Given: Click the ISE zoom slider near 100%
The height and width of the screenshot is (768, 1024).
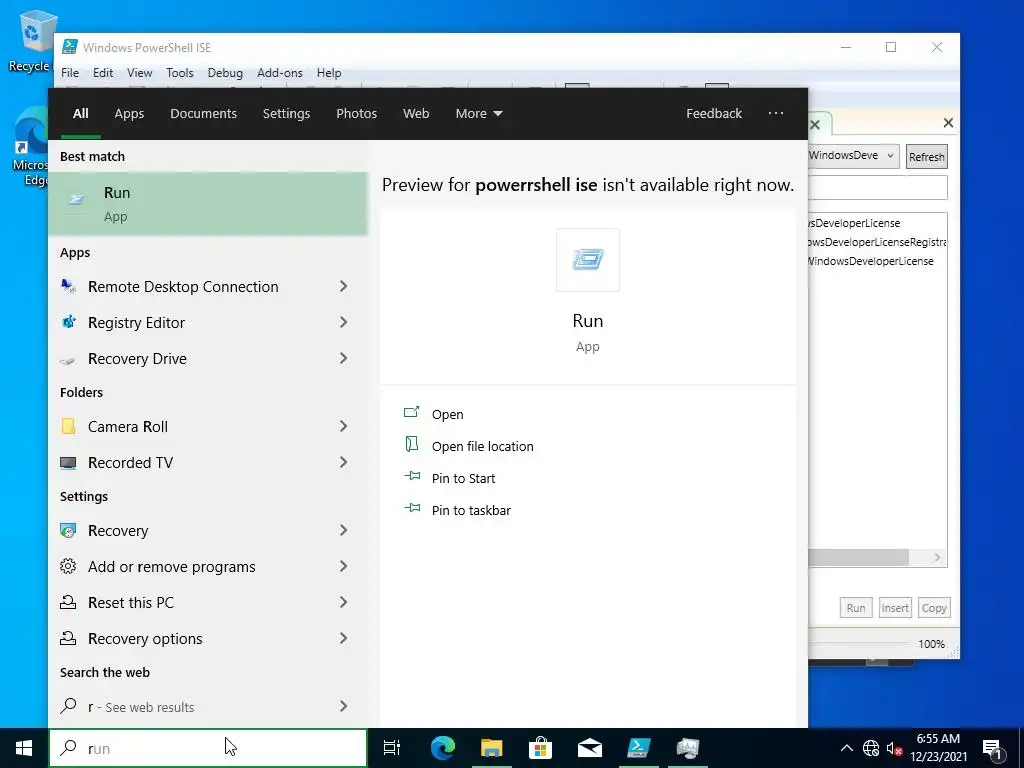Looking at the screenshot, I should coord(859,644).
